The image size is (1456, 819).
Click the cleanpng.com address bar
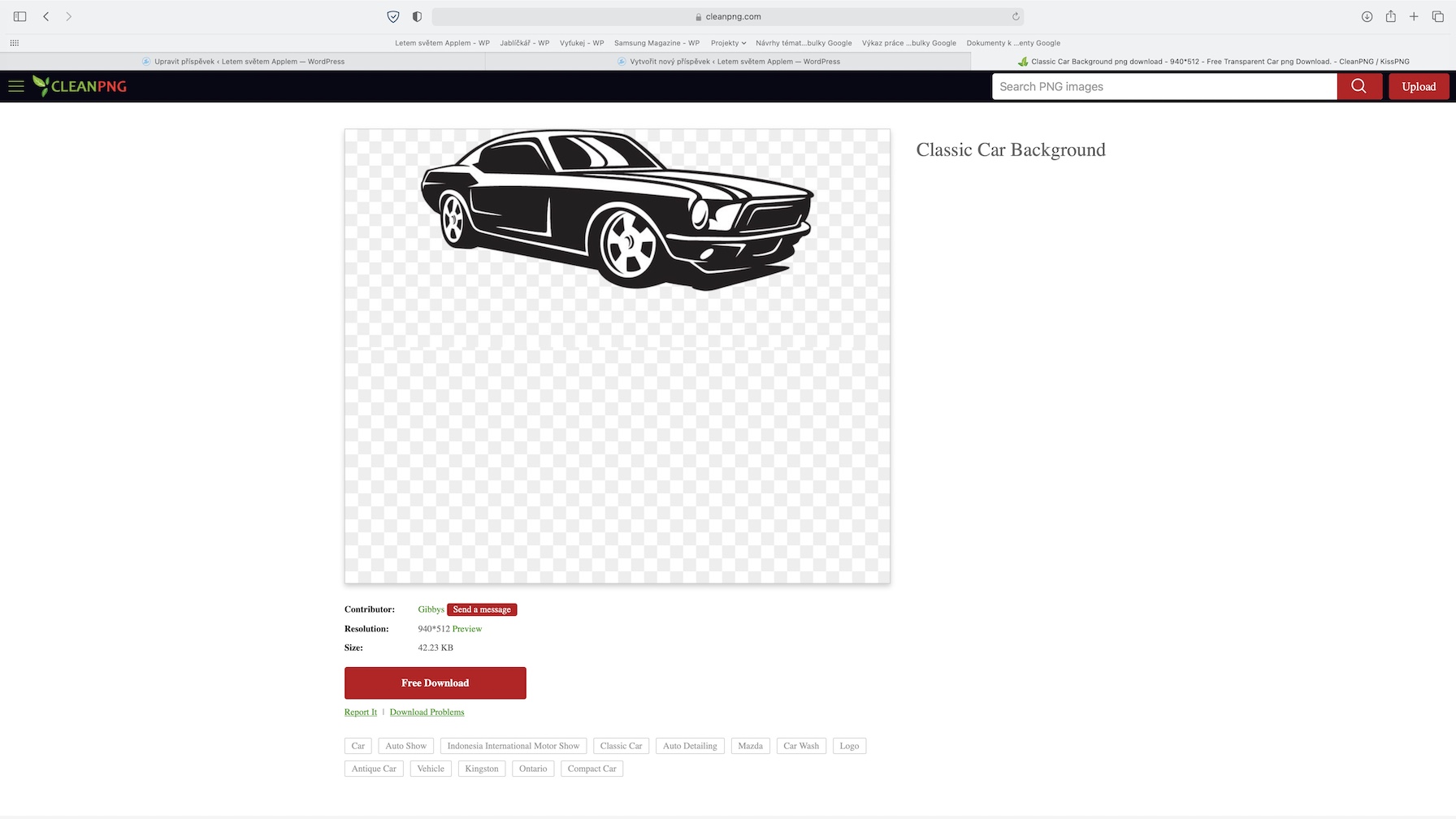(728, 16)
